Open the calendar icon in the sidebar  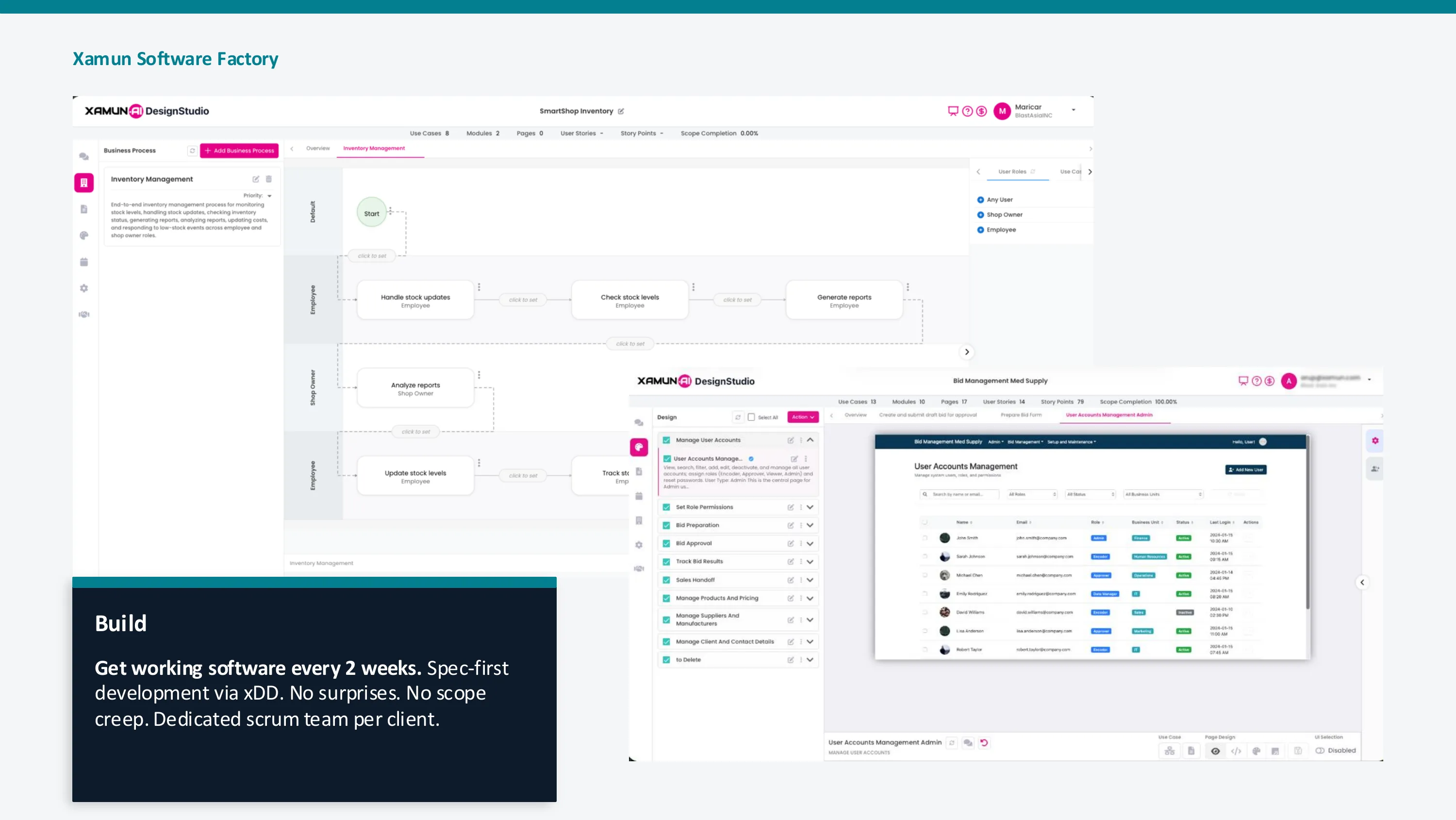pyautogui.click(x=83, y=261)
